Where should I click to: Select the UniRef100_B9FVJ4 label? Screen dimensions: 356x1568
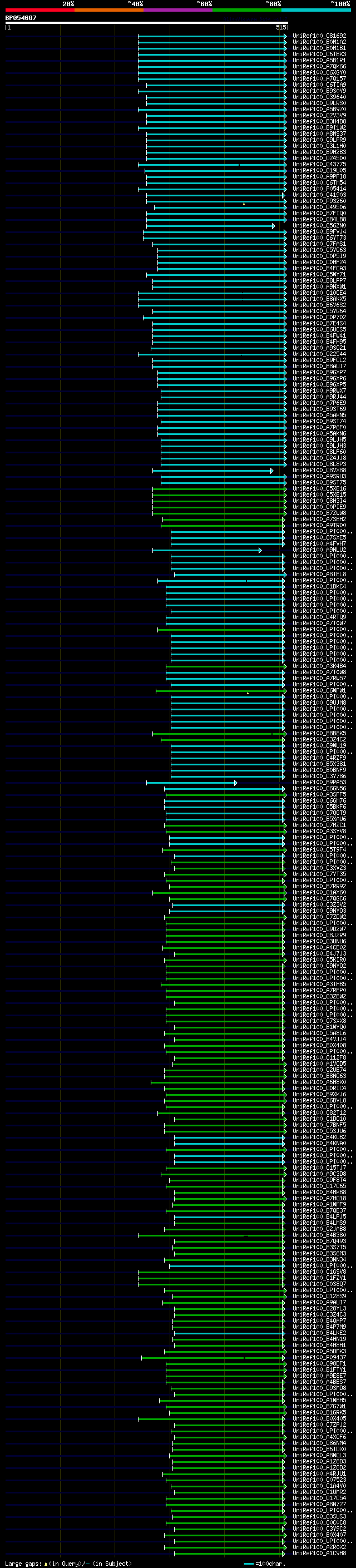[319, 231]
